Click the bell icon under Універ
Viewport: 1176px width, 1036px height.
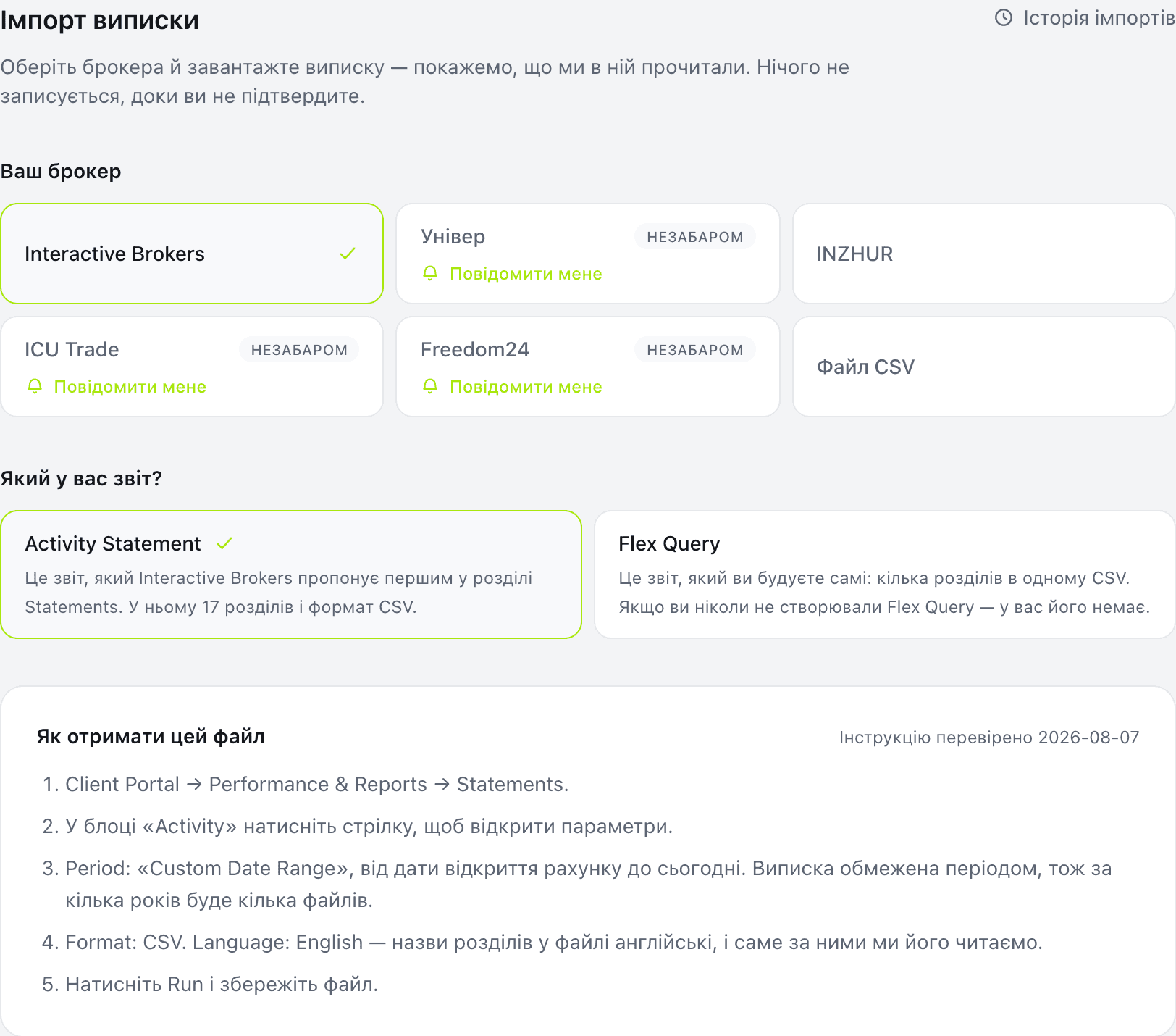point(430,273)
